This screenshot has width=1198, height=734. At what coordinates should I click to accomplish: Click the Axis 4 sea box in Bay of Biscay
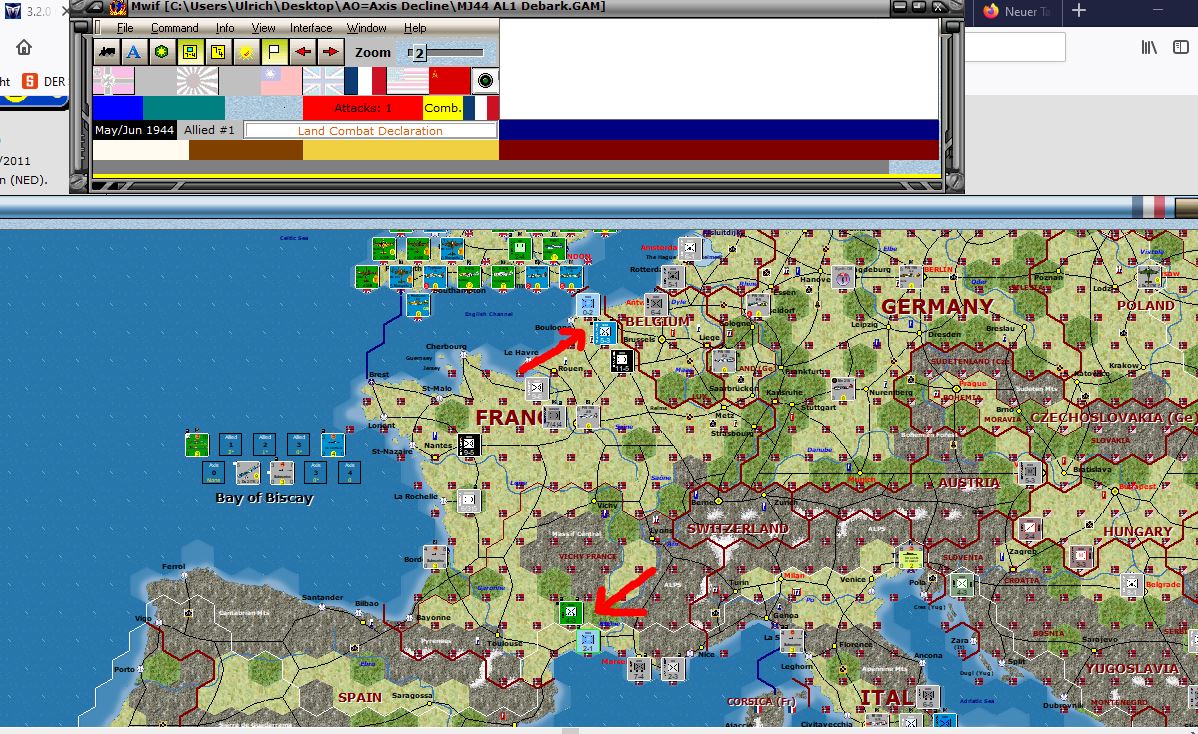[x=349, y=472]
